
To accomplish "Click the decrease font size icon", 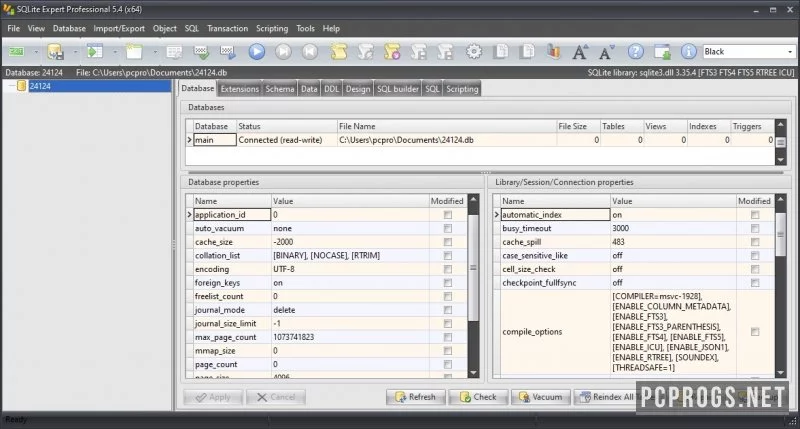I will (x=606, y=52).
